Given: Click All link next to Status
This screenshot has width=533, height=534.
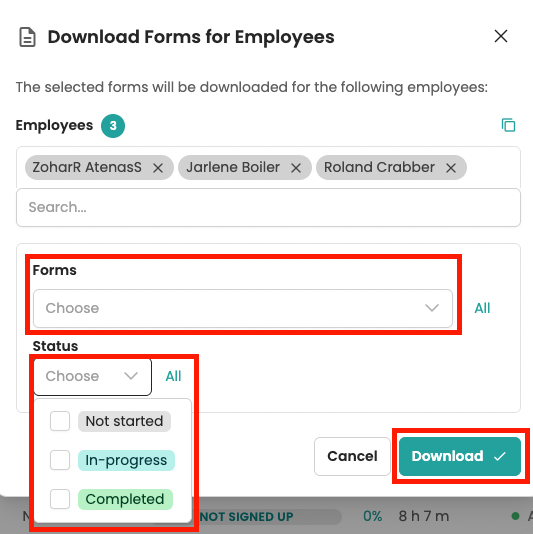Looking at the screenshot, I should click(173, 376).
